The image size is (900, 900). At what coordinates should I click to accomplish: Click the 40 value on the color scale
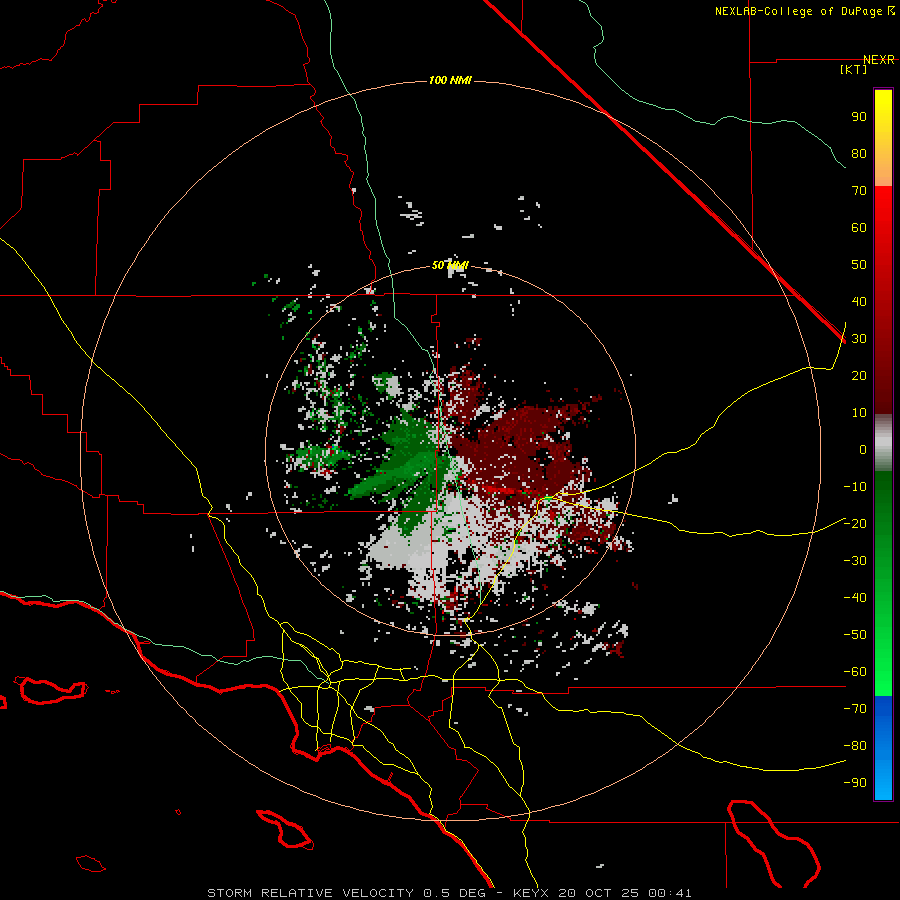pos(859,302)
